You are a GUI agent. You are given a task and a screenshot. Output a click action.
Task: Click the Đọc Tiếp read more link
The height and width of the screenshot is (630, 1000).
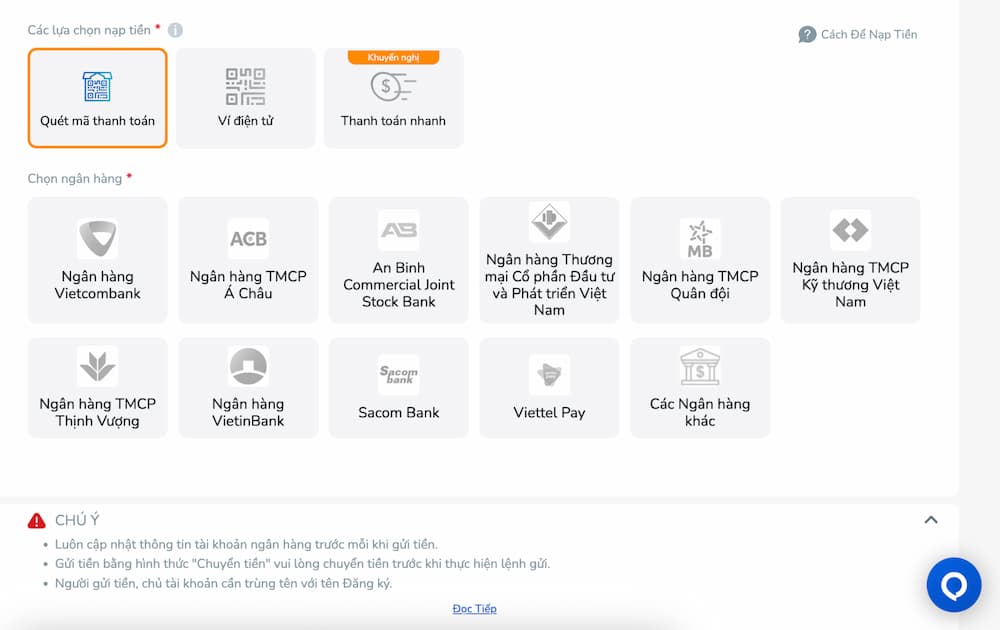tap(474, 608)
